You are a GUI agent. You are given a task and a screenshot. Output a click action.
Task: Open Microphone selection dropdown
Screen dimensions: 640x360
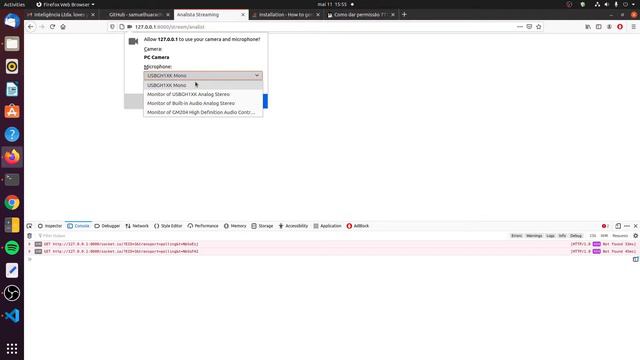coord(203,76)
